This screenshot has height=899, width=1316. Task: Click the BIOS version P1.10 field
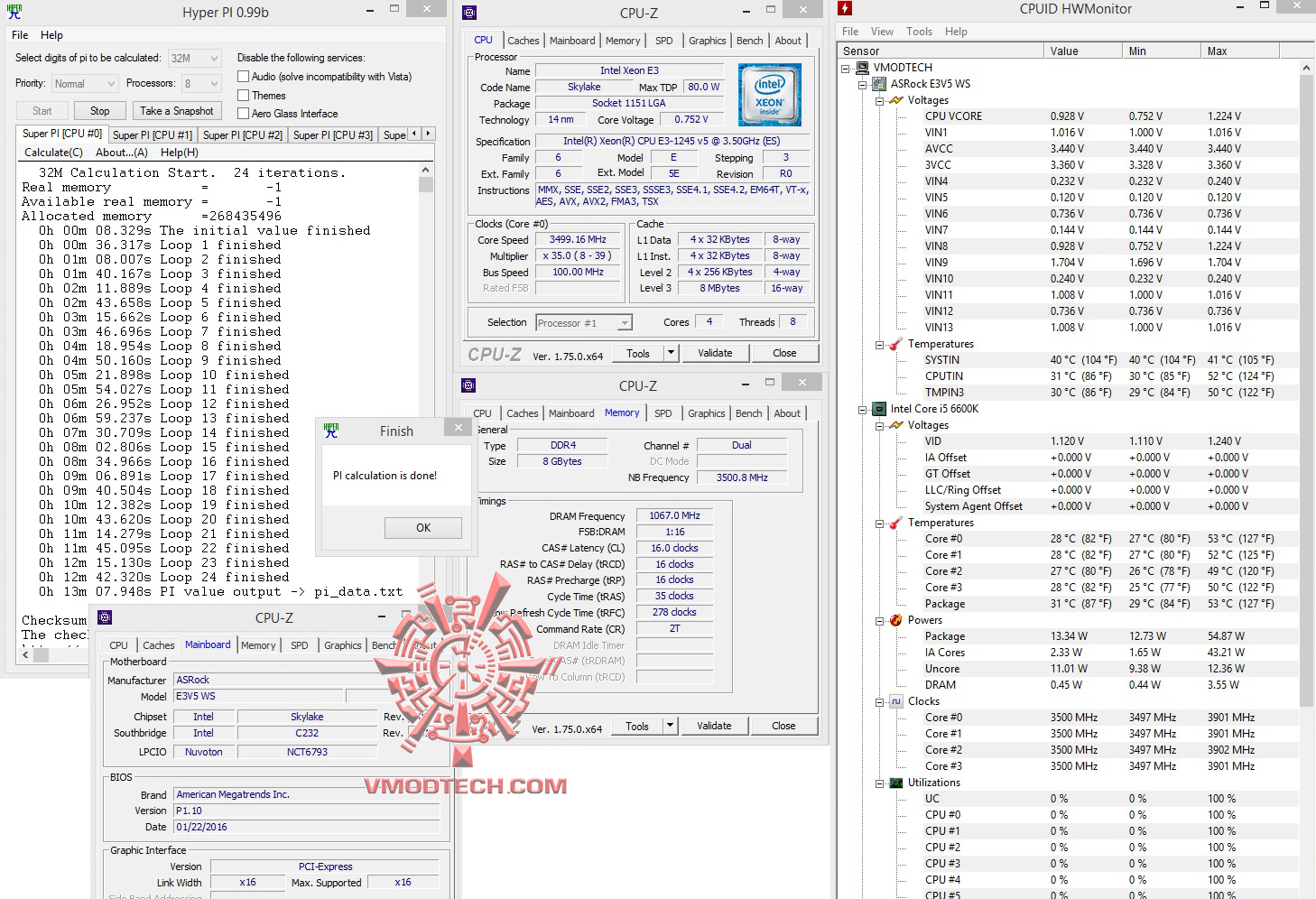tap(307, 811)
